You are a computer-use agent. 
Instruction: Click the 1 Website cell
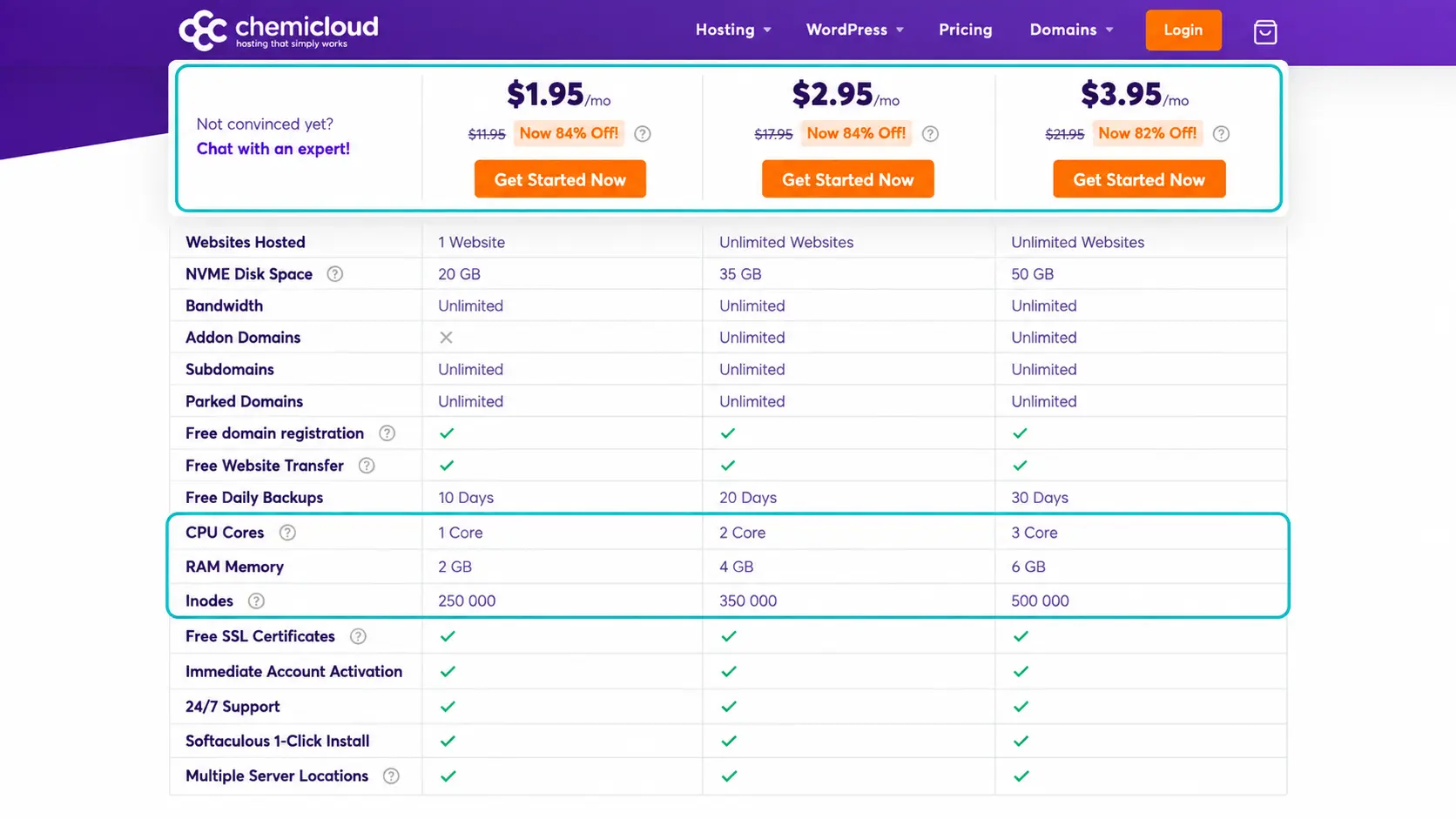(471, 242)
